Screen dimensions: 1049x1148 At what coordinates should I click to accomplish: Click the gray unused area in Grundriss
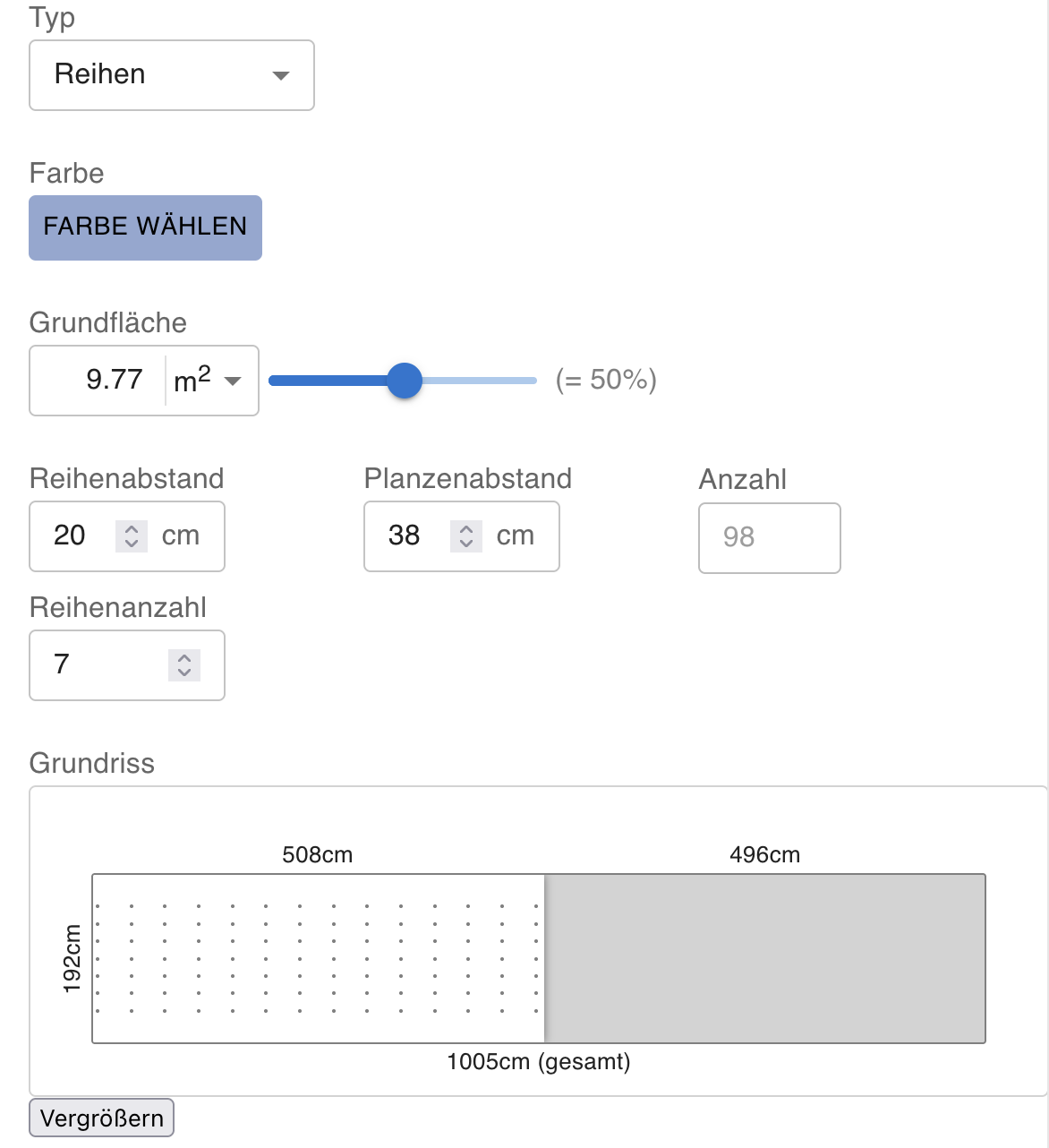765,958
